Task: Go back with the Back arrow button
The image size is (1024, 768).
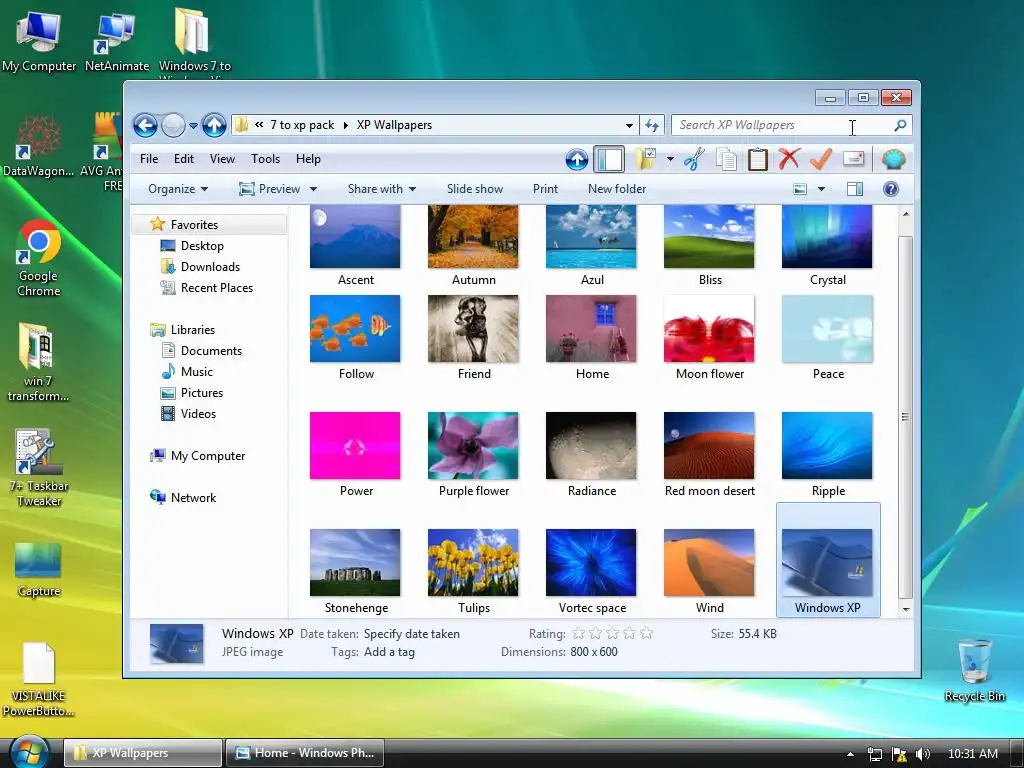Action: (146, 125)
